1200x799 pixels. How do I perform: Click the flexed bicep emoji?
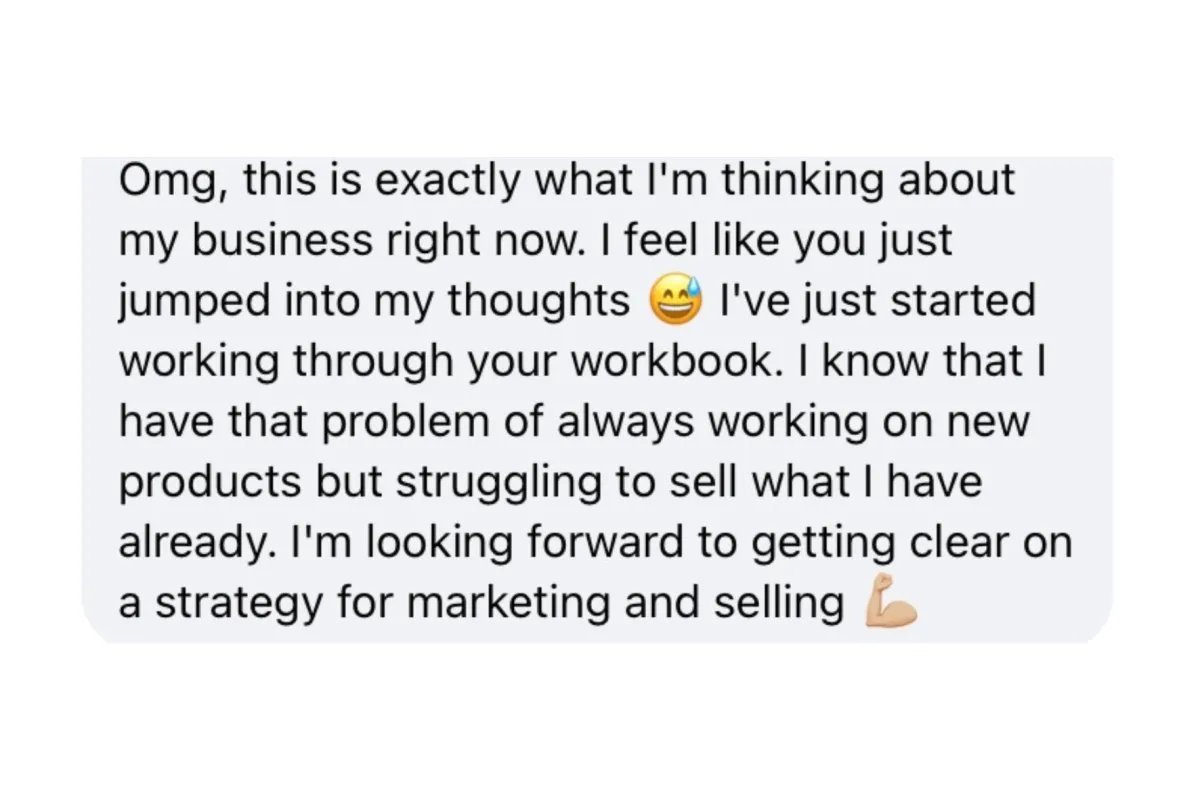tap(889, 603)
